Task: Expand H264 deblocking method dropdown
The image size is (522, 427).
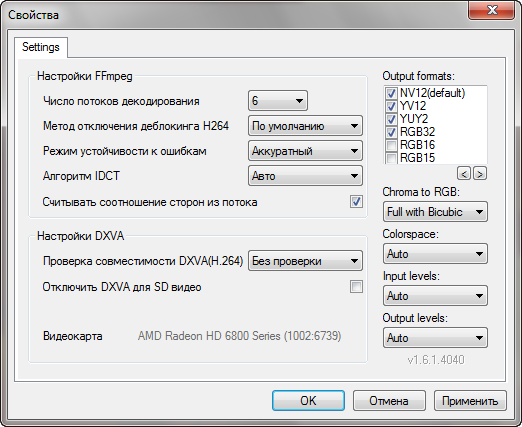Action: click(305, 126)
